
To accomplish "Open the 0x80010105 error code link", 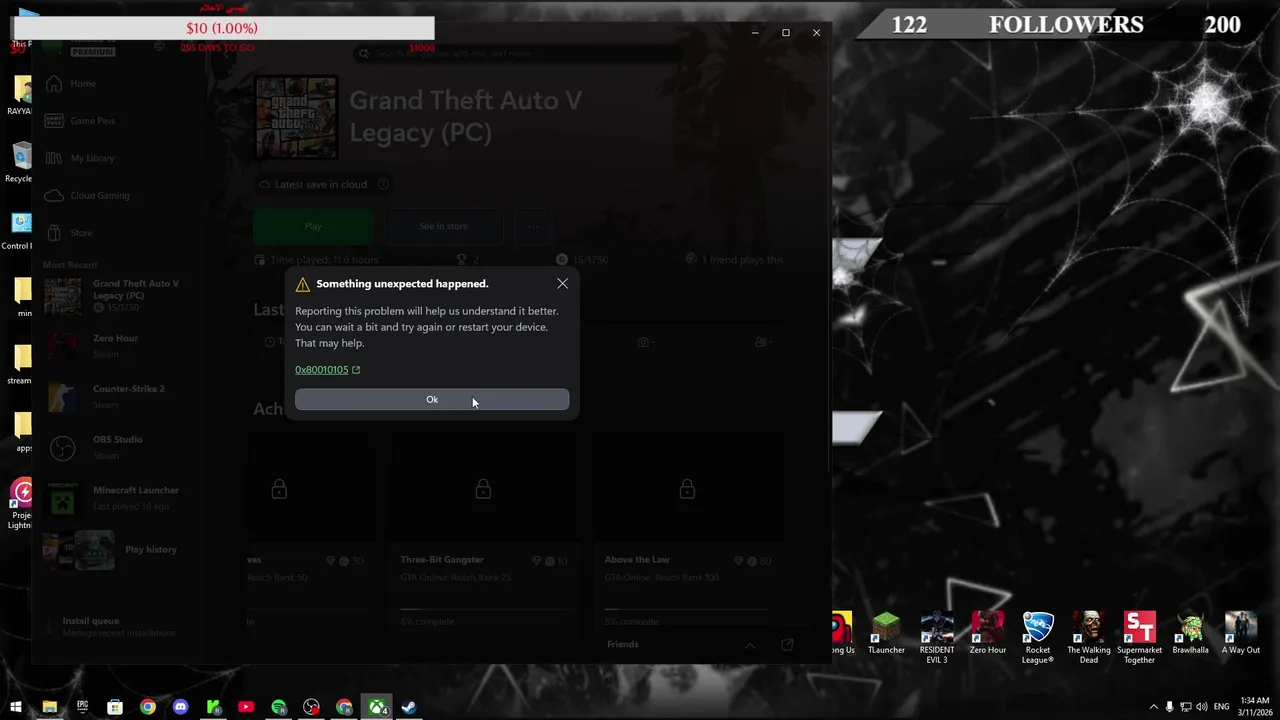I will pos(322,370).
